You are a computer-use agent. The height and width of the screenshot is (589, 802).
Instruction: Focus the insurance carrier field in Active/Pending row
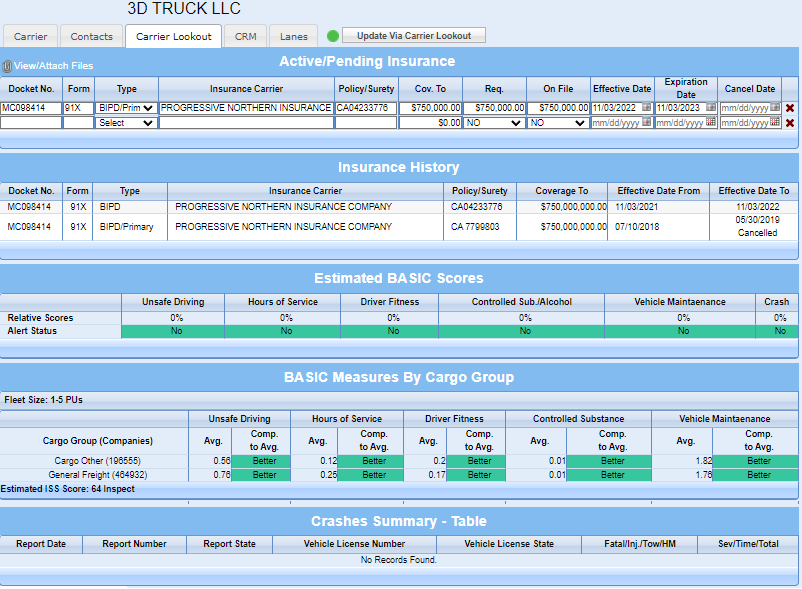[x=246, y=108]
